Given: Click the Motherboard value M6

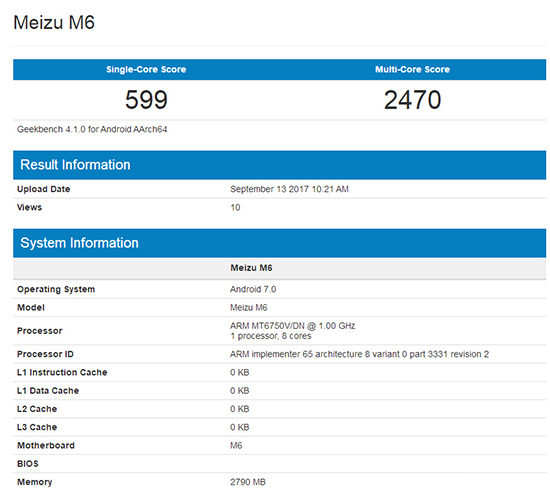Looking at the screenshot, I should tap(236, 445).
